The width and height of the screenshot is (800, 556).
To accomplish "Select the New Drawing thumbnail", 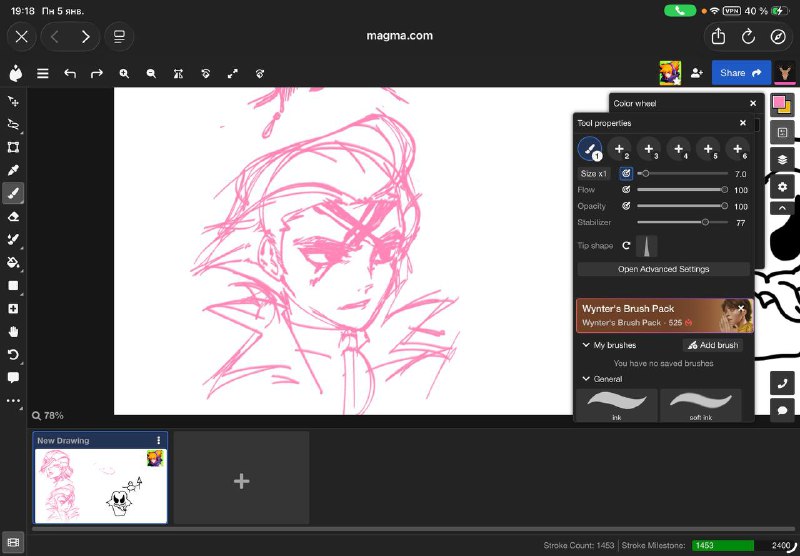I will pyautogui.click(x=100, y=485).
